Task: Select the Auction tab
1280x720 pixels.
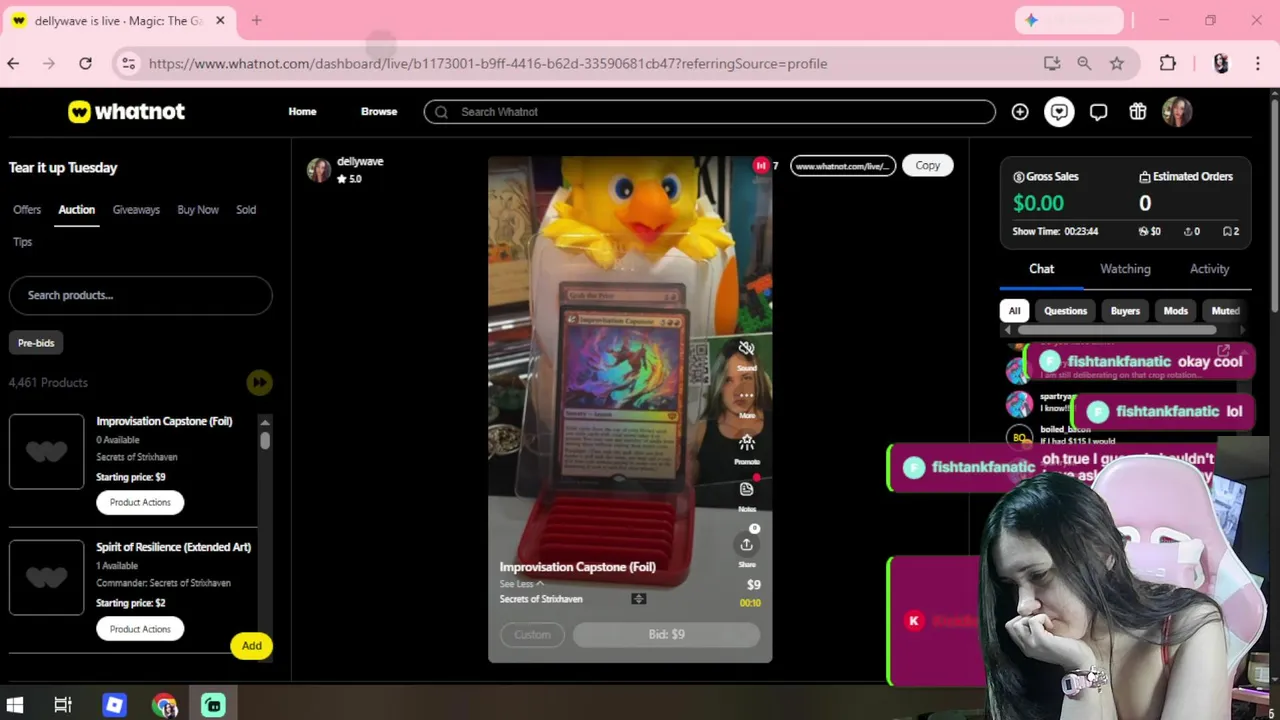Action: 76,210
